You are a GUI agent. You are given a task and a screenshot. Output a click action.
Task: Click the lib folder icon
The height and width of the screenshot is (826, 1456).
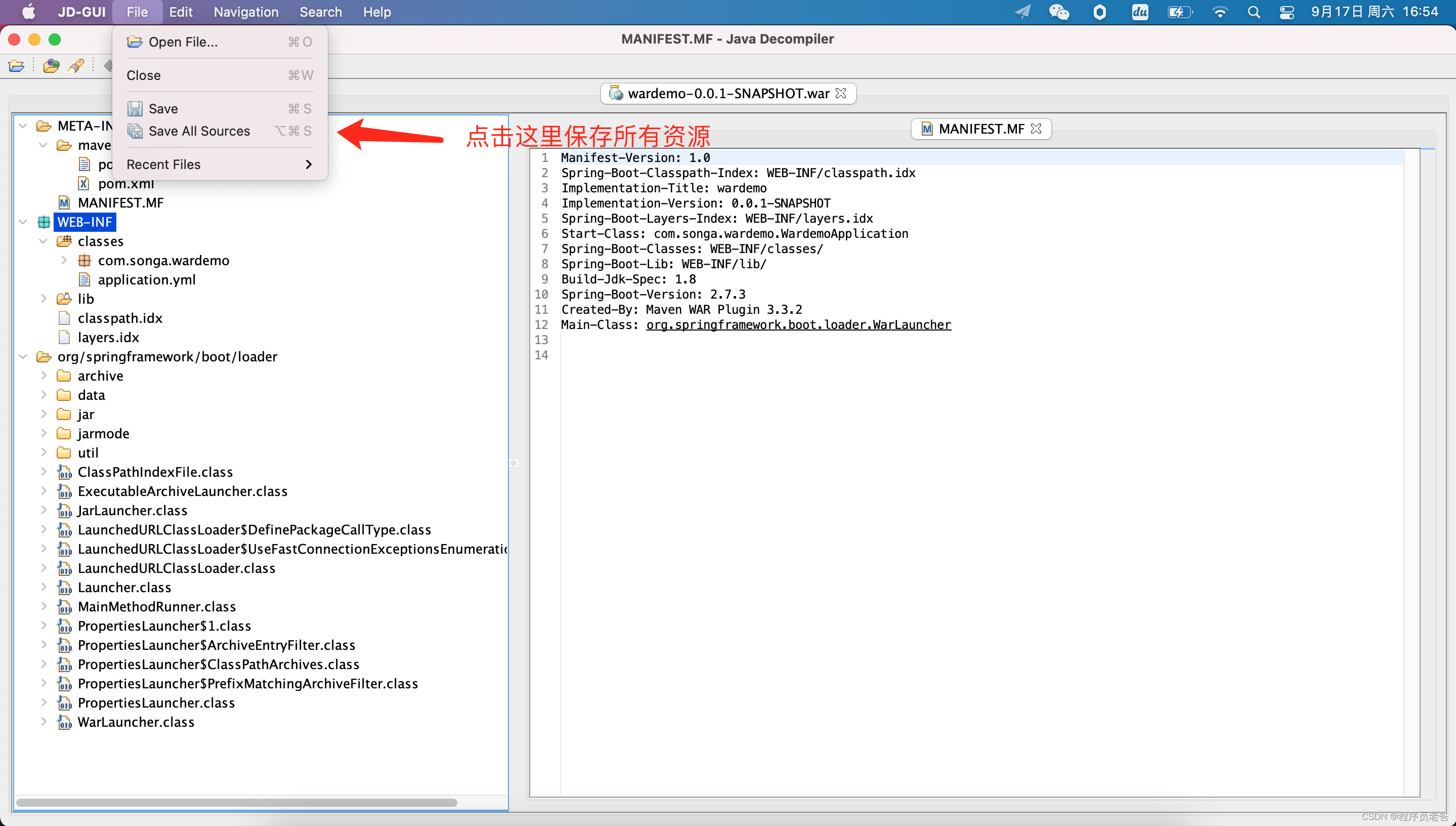point(64,299)
